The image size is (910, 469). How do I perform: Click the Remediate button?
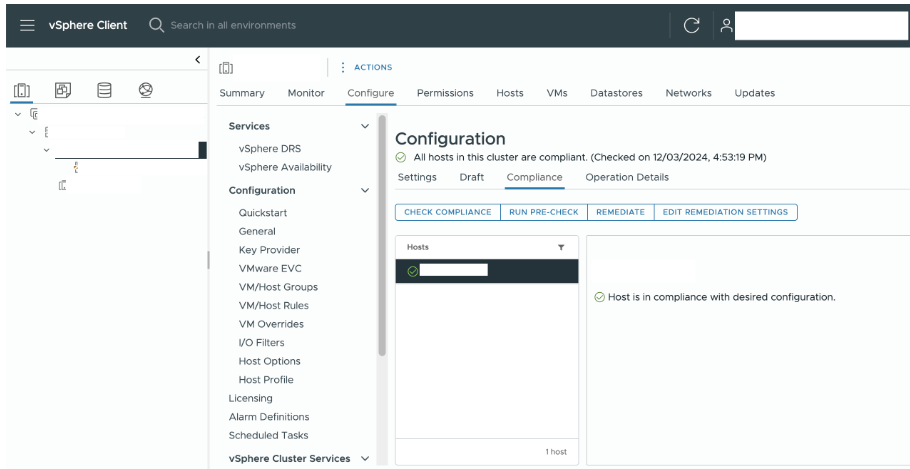click(x=619, y=212)
